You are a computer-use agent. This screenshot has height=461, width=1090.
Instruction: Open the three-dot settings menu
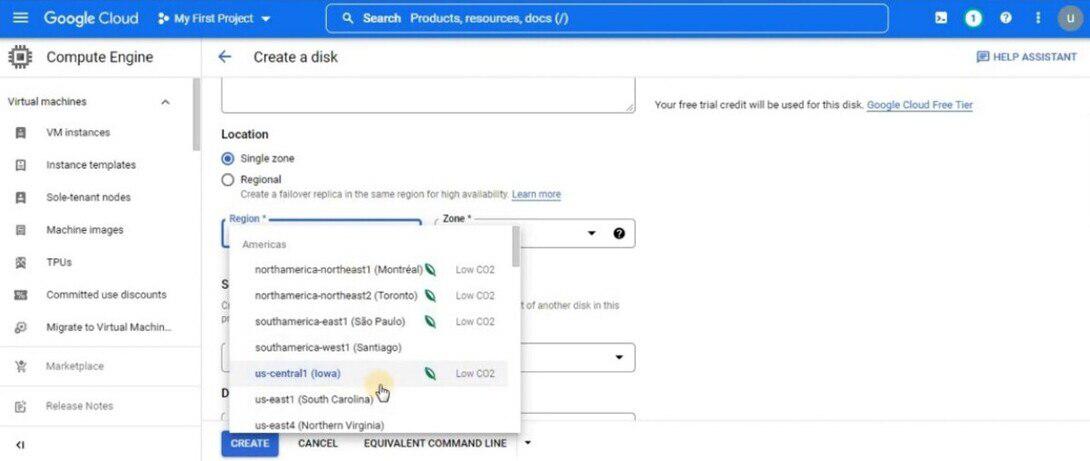click(1038, 19)
